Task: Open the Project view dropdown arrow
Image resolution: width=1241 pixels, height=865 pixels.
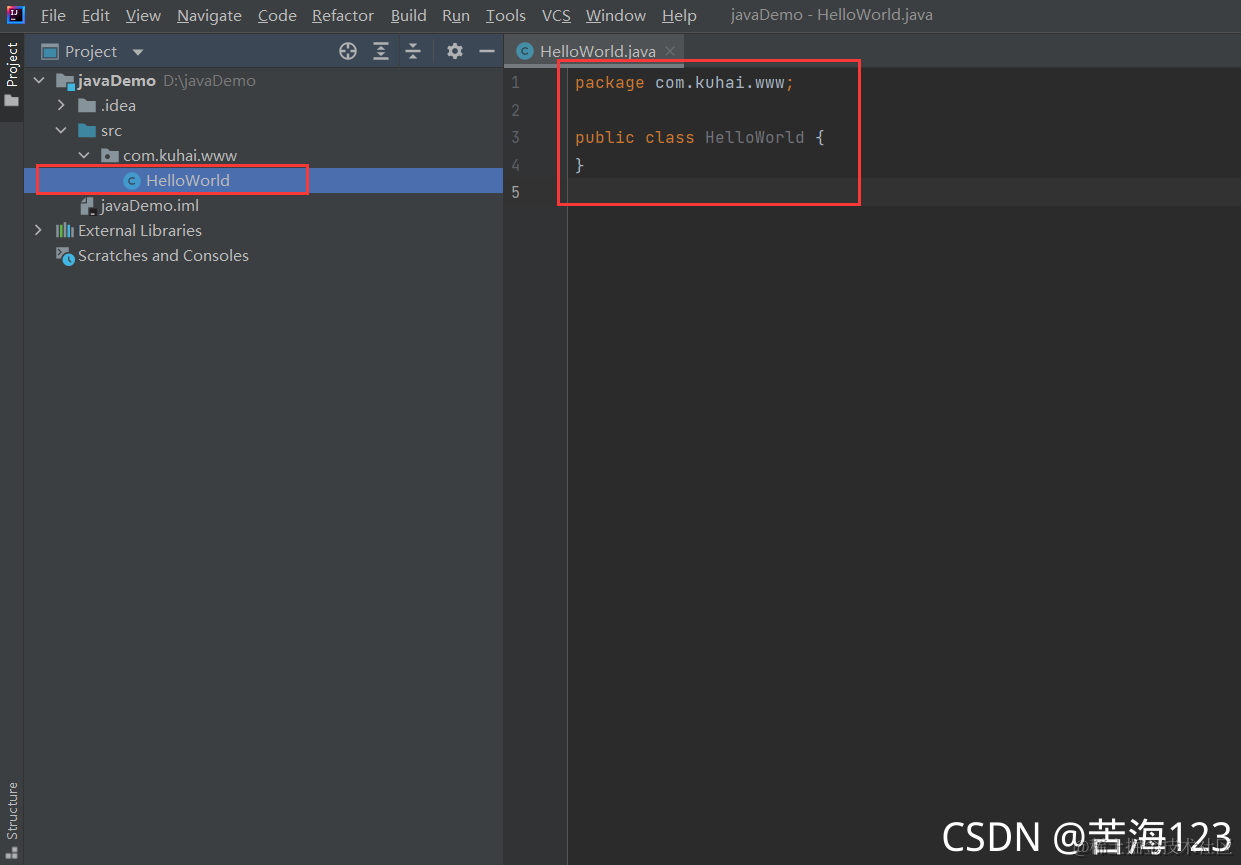Action: pyautogui.click(x=138, y=52)
